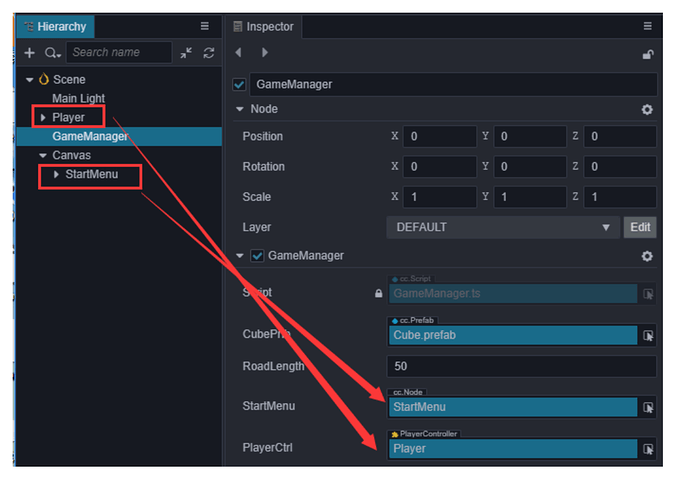Screen dimensions: 690x490
Task: Click the Rotation Y field
Action: click(530, 167)
